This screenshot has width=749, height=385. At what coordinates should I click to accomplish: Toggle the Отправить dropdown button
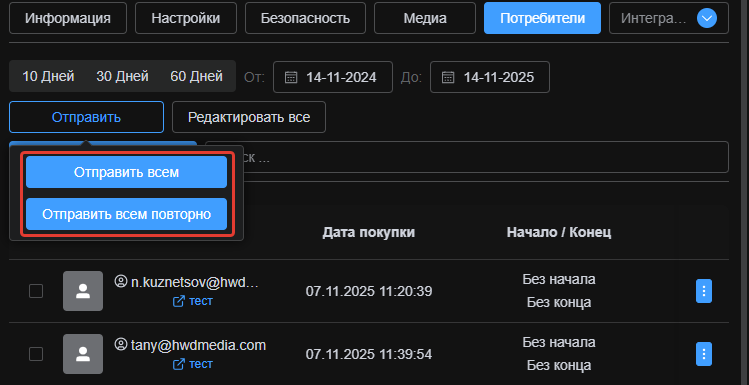point(86,117)
